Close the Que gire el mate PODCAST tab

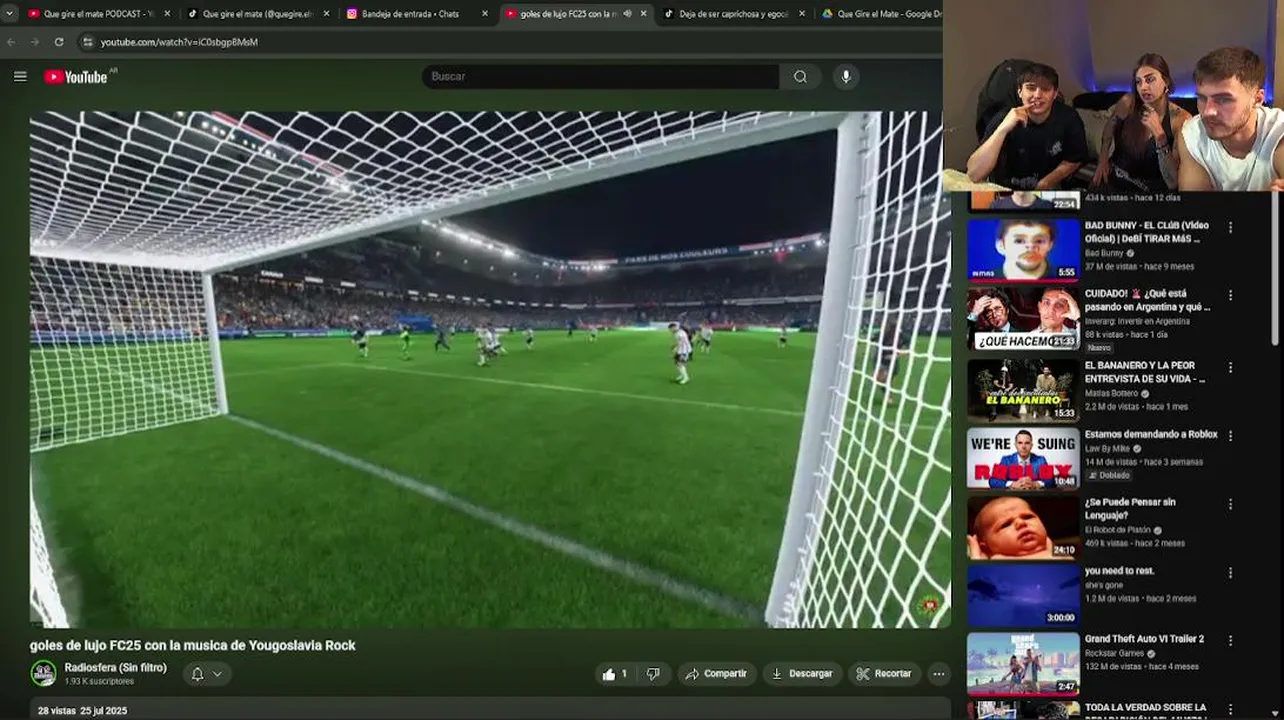pos(167,14)
